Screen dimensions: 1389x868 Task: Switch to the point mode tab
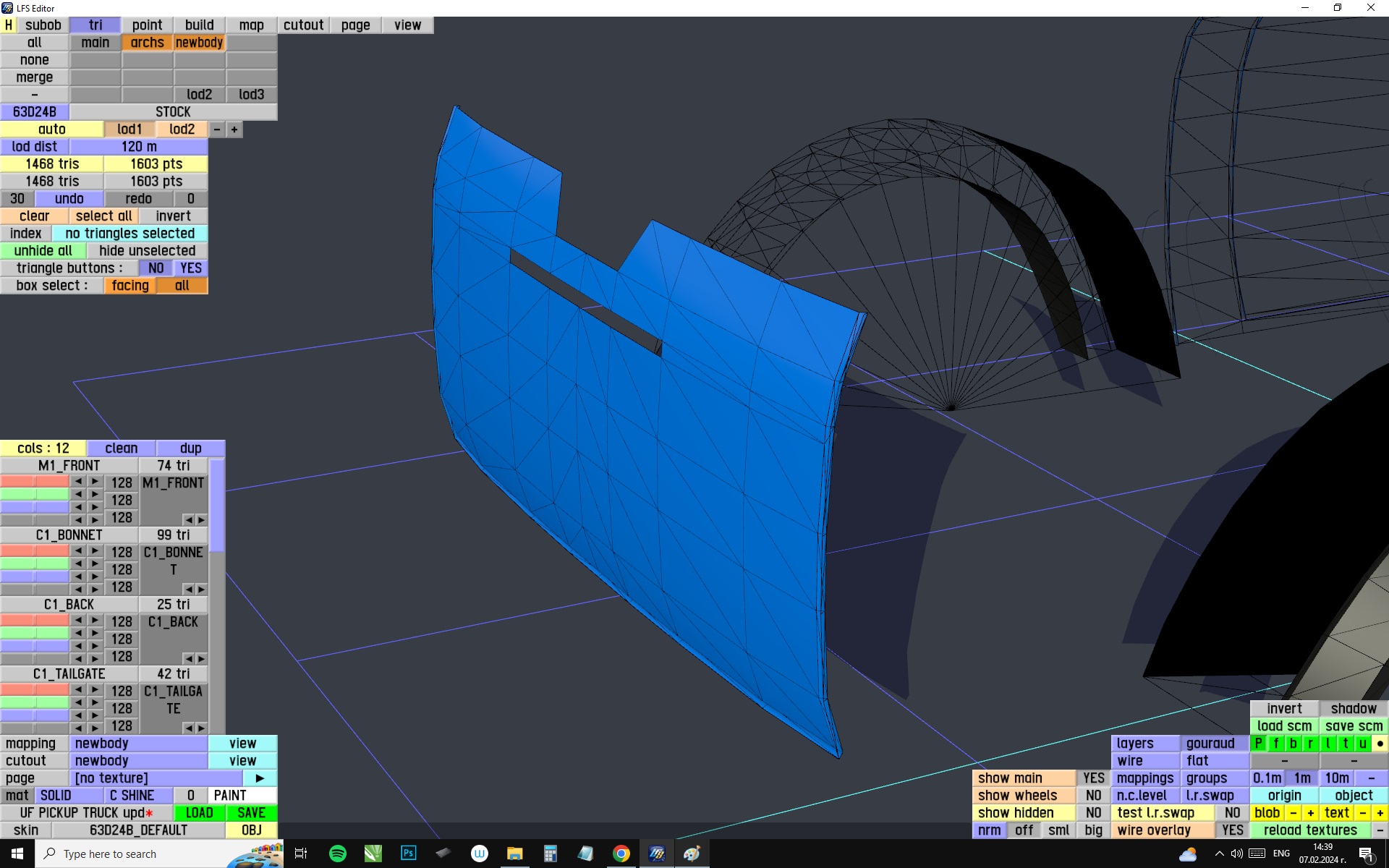point(147,25)
